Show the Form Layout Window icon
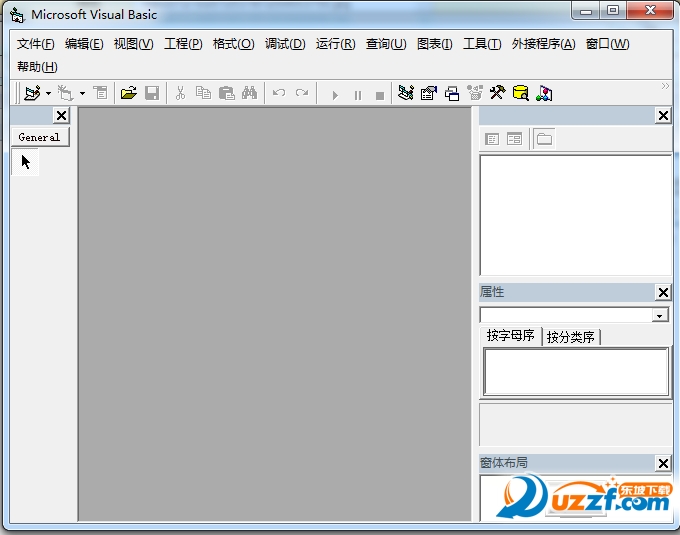The width and height of the screenshot is (680, 535). pyautogui.click(x=451, y=93)
